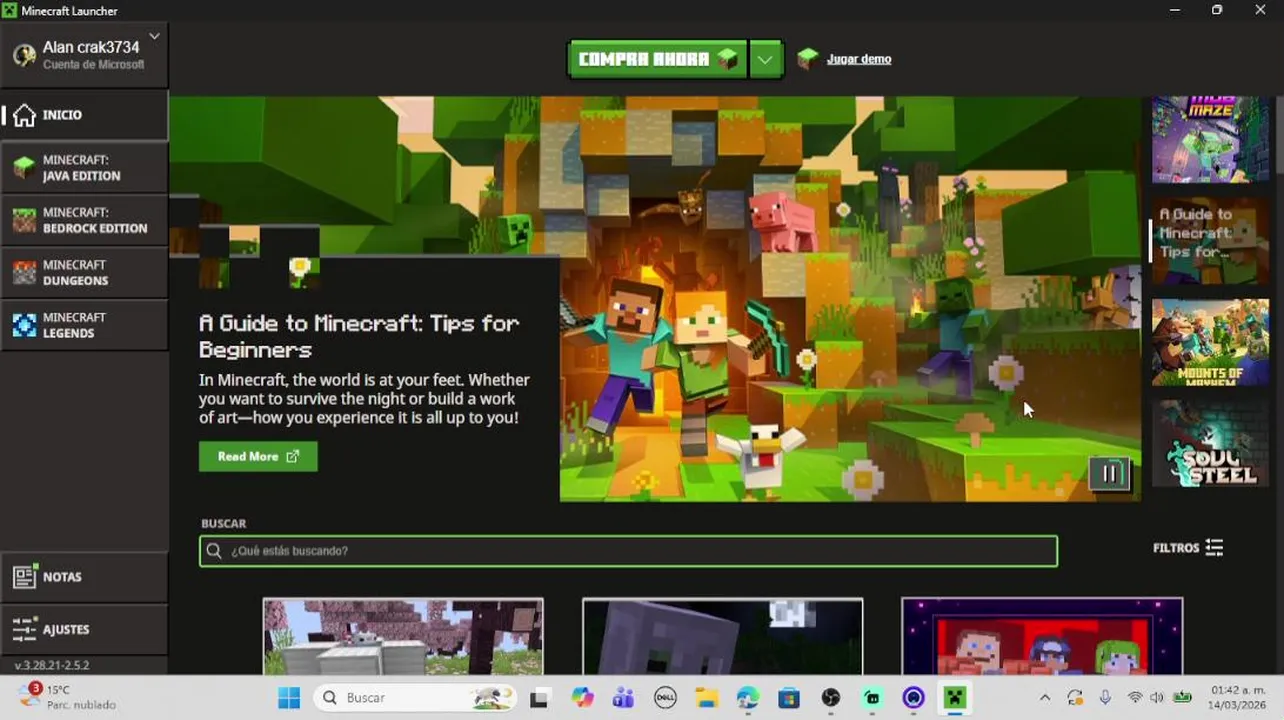Open the Notas section
The width and height of the screenshot is (1284, 720).
84,577
